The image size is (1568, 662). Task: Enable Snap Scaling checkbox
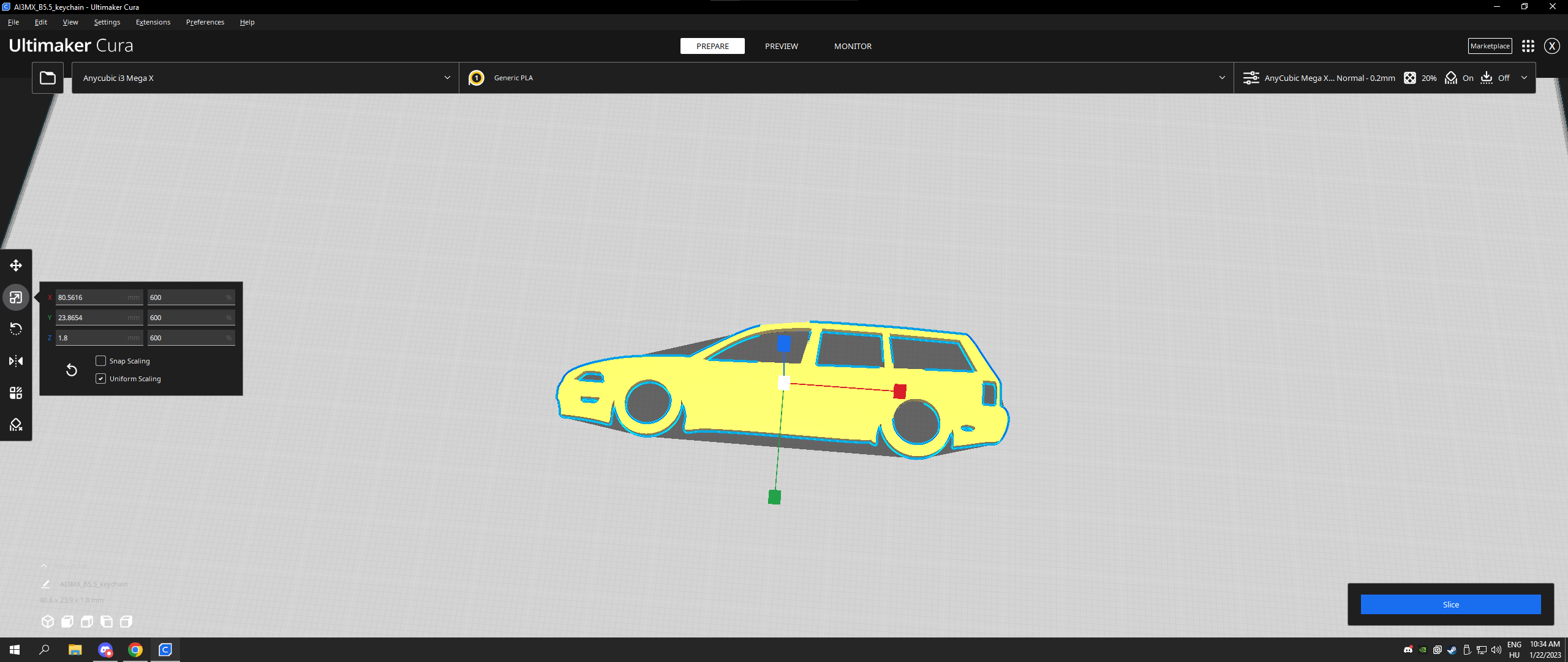[x=101, y=361]
